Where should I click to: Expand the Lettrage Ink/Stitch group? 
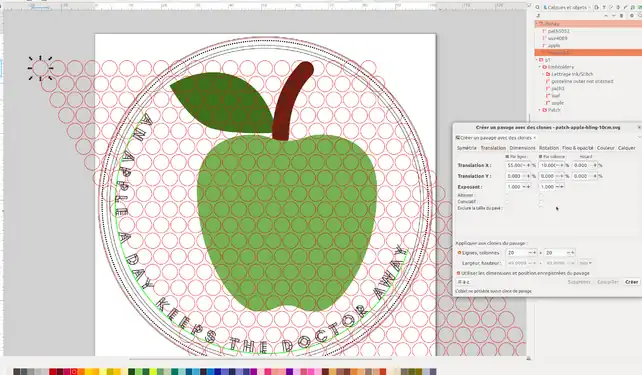click(543, 74)
